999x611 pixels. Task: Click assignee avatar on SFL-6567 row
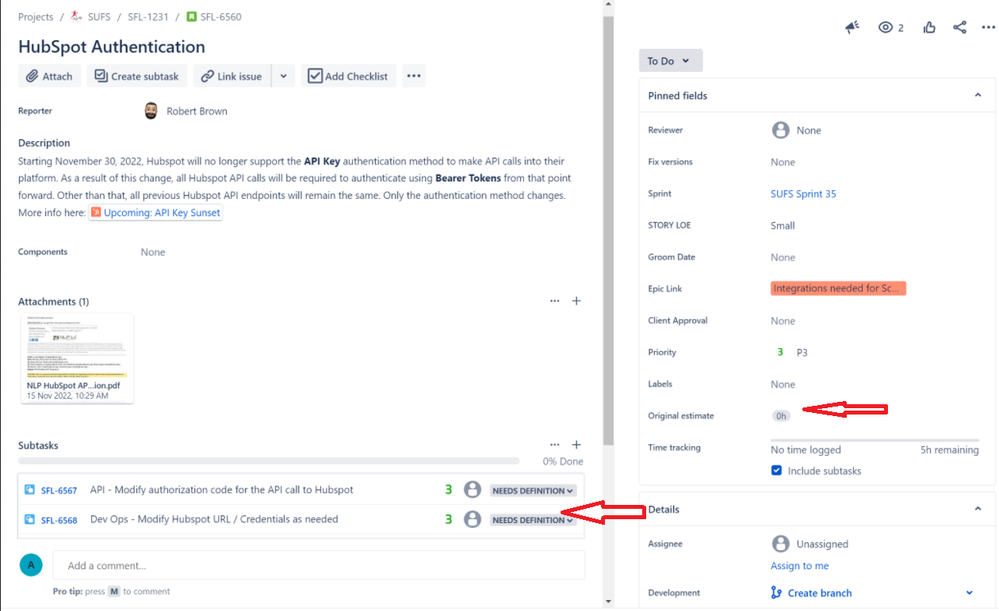point(472,489)
